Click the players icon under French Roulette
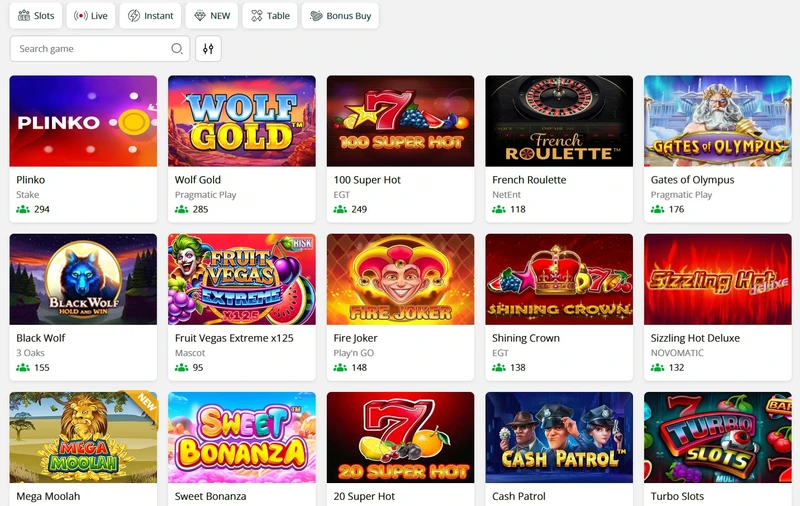 (x=499, y=210)
